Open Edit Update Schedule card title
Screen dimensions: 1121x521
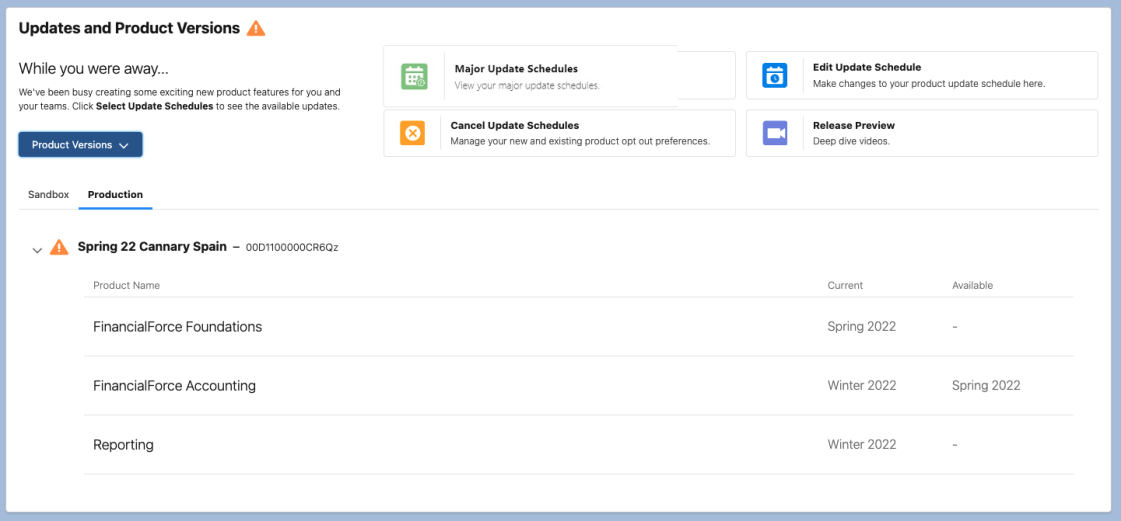(866, 68)
